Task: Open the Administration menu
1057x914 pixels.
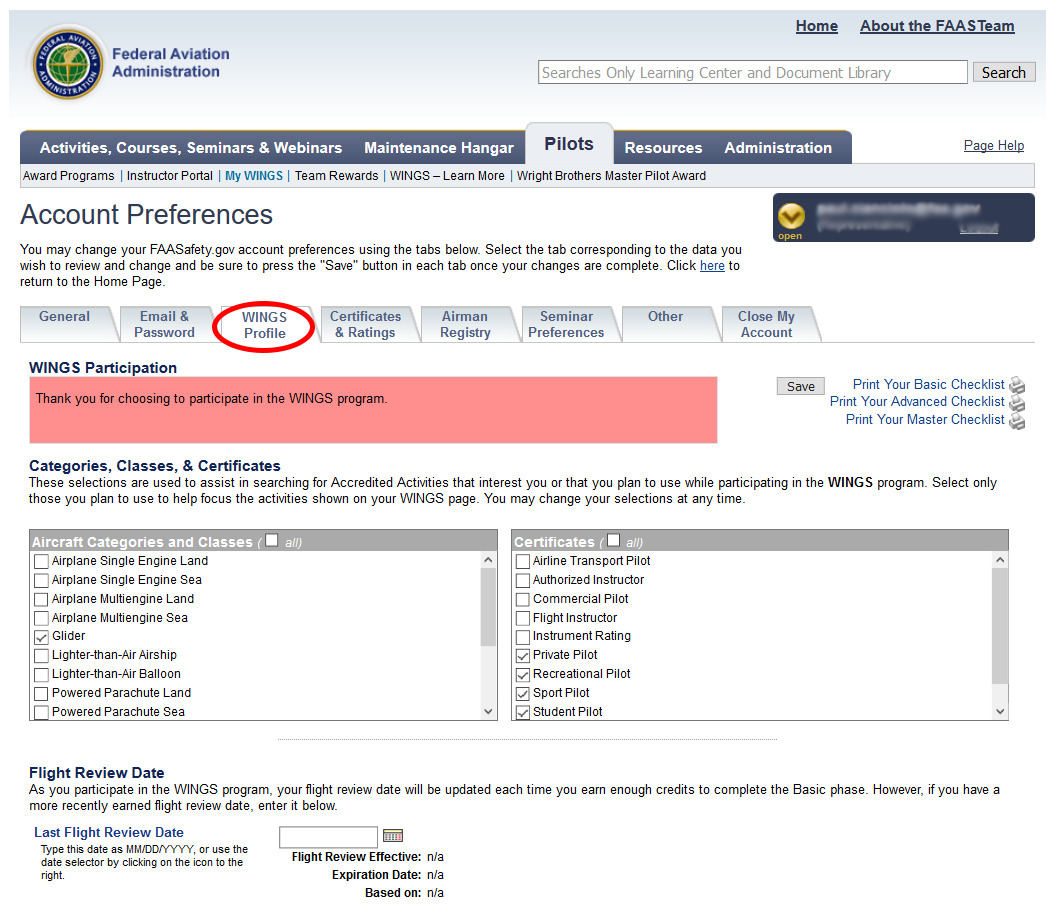Action: (778, 148)
